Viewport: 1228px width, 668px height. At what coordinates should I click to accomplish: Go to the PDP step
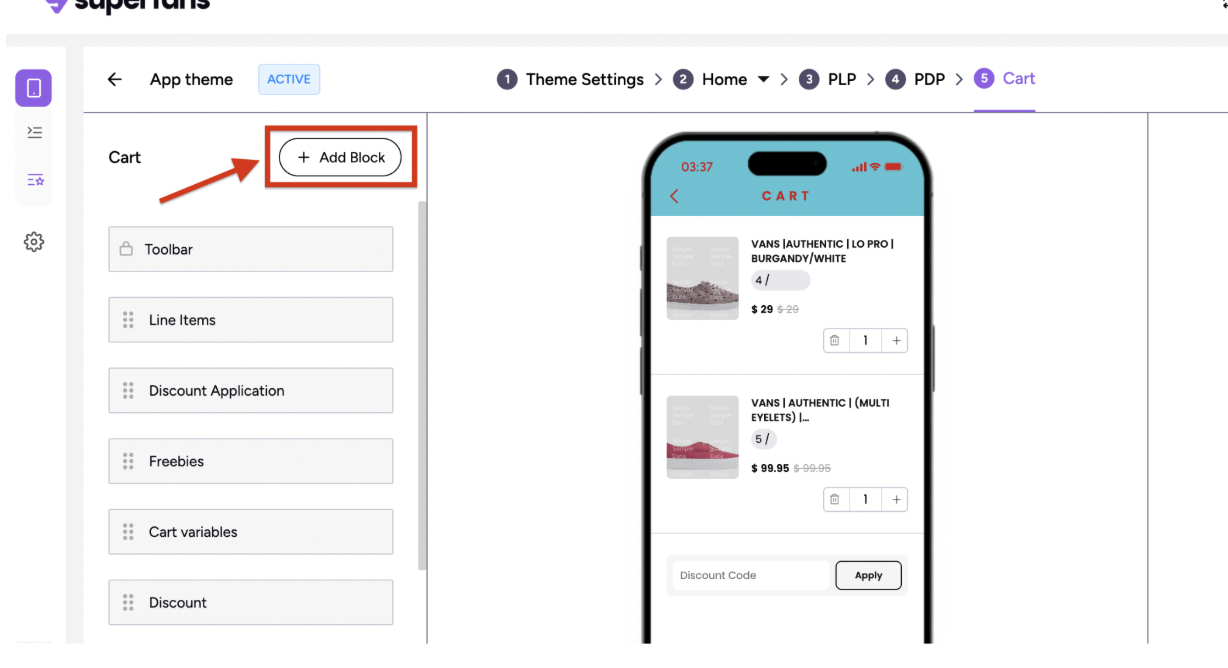pos(916,79)
